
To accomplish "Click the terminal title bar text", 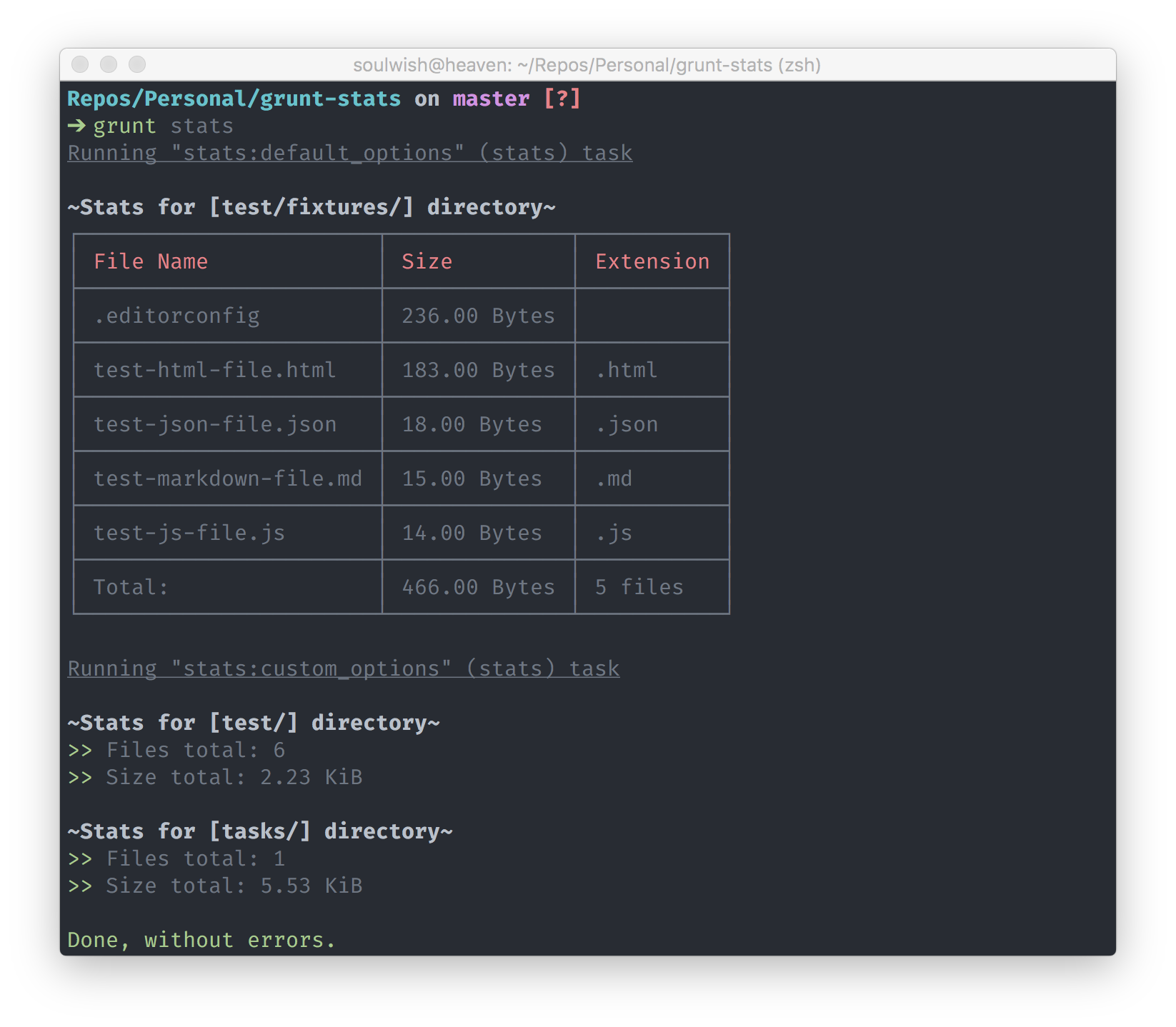I will (x=587, y=65).
